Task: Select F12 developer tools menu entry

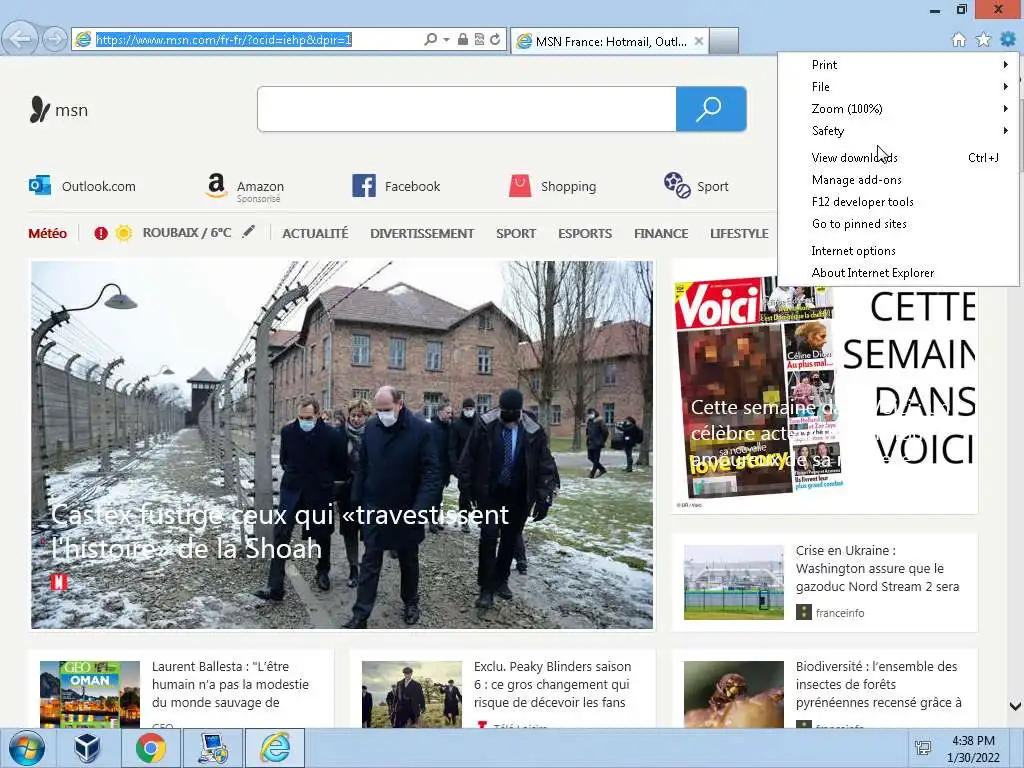Action: coord(898,202)
